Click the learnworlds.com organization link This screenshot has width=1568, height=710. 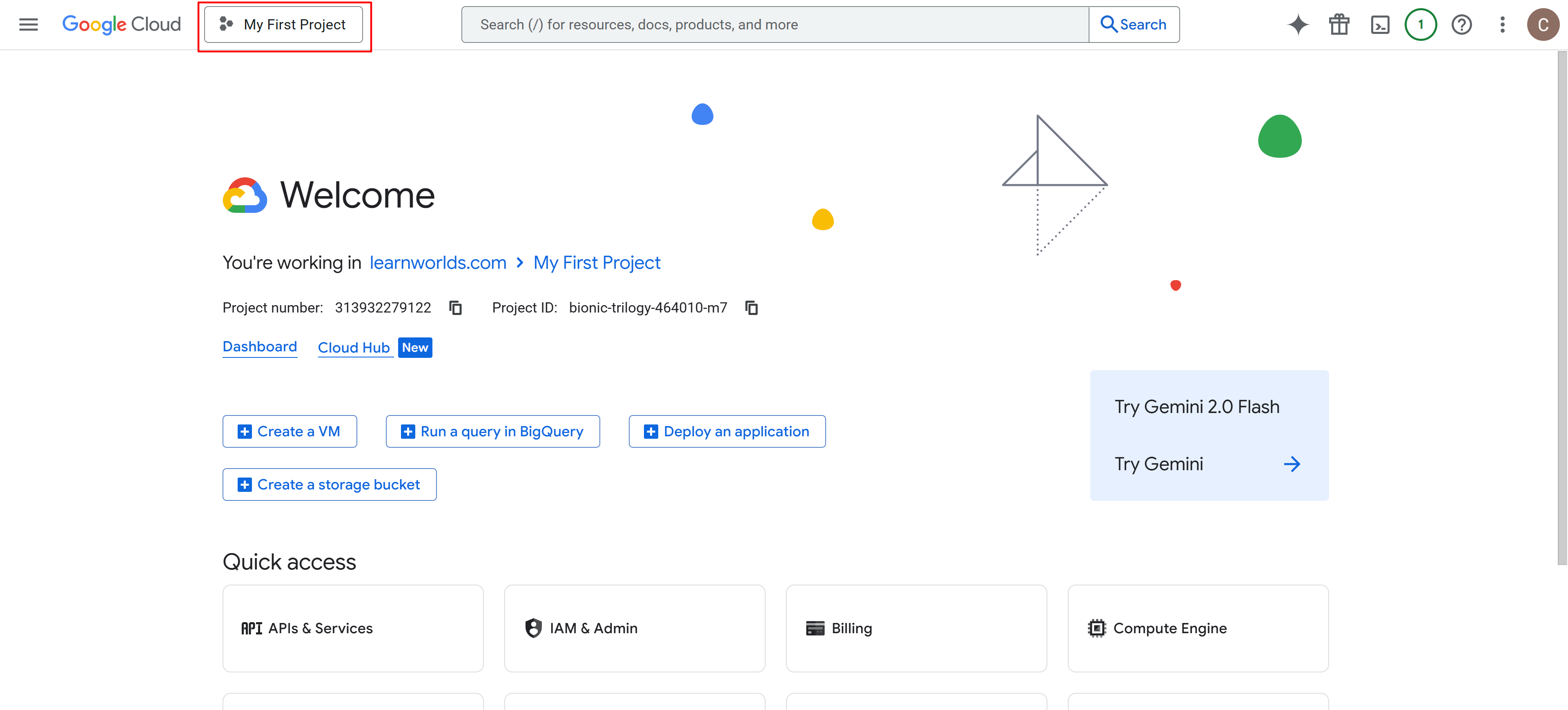pyautogui.click(x=438, y=262)
